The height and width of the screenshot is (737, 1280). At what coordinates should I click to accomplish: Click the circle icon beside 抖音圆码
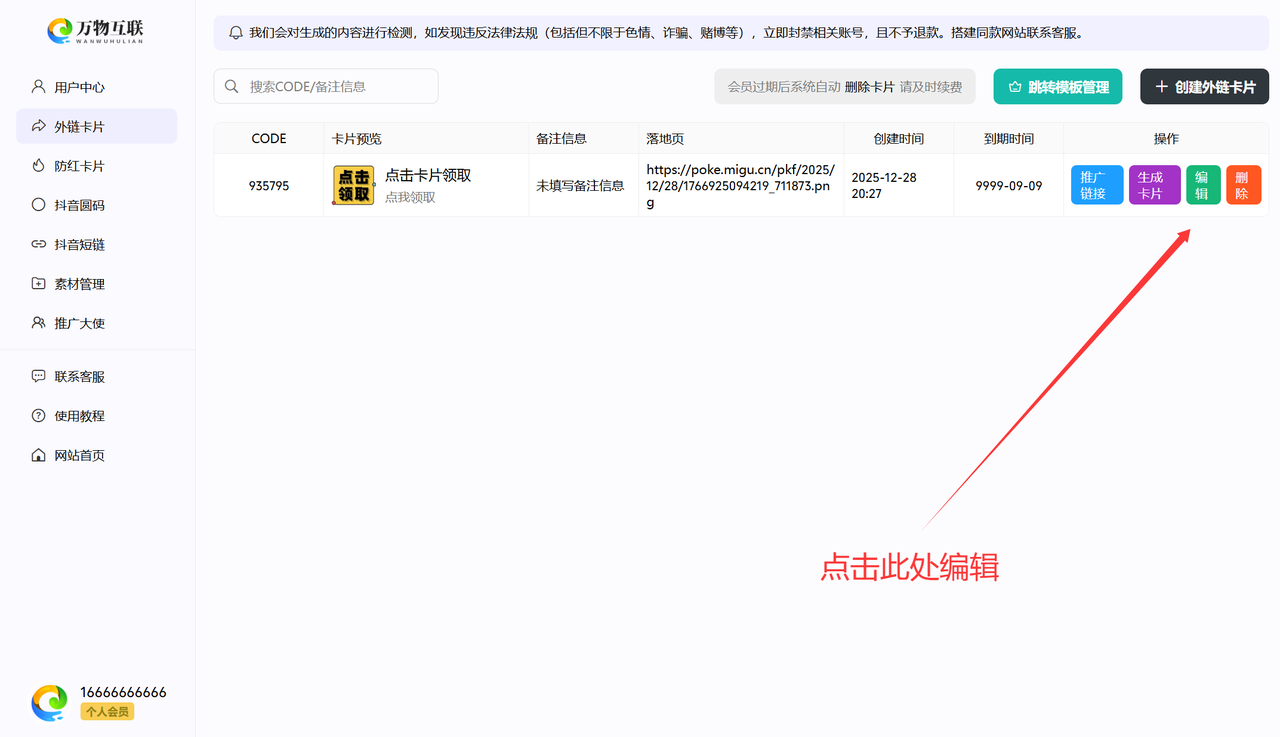pos(39,205)
